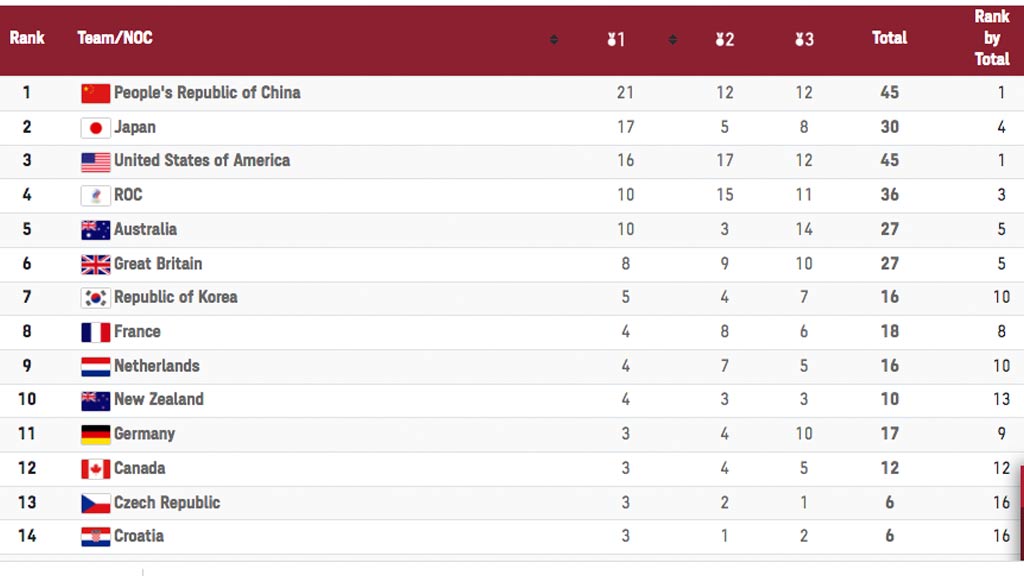Click the Australia flag icon
Screen dimensions: 1024x576
tap(95, 230)
